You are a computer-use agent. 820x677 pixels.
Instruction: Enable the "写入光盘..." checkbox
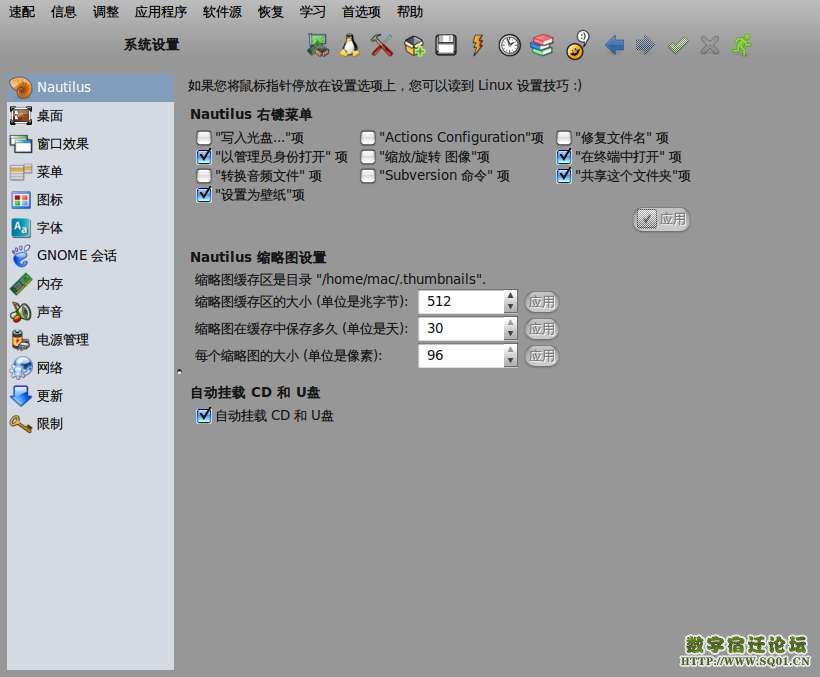pyautogui.click(x=203, y=138)
